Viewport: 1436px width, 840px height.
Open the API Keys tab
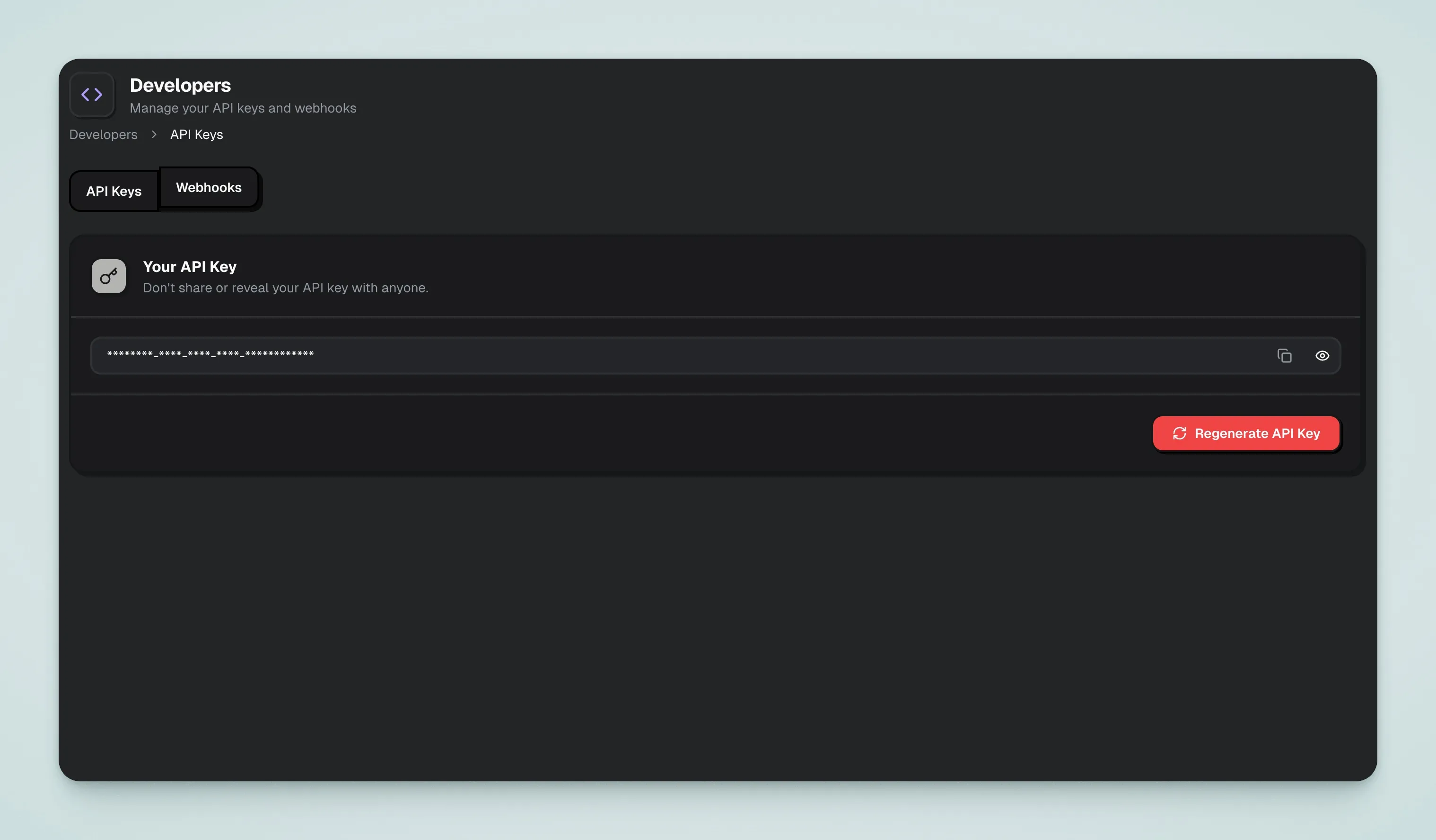(x=114, y=191)
